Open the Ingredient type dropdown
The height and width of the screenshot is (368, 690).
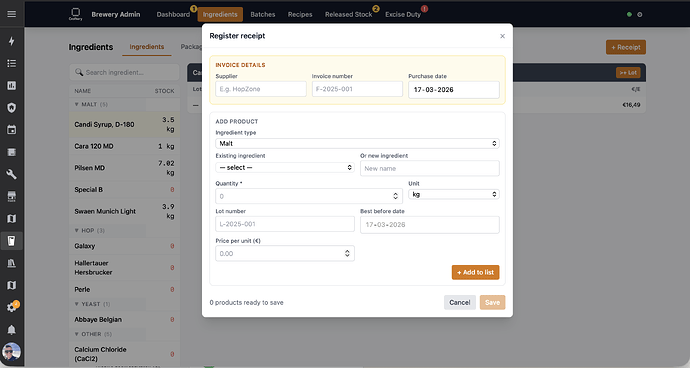tap(357, 144)
